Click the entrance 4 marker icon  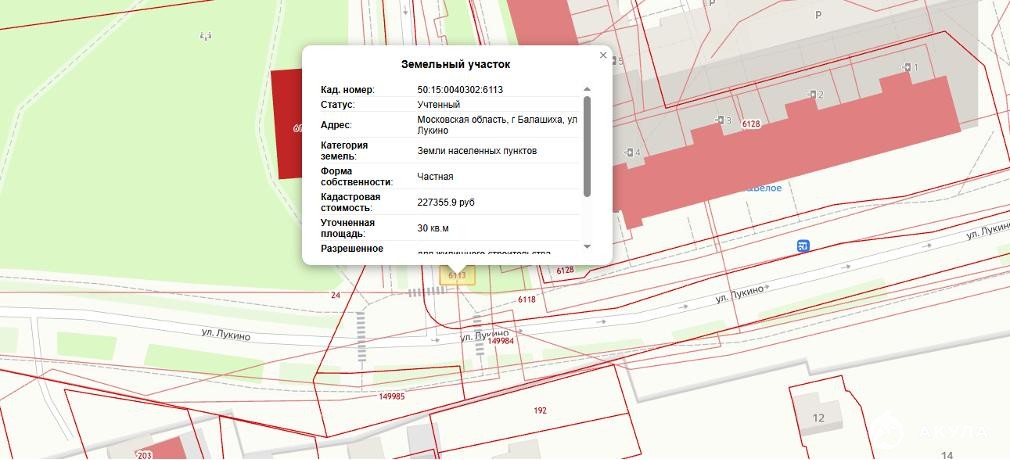pyautogui.click(x=628, y=152)
